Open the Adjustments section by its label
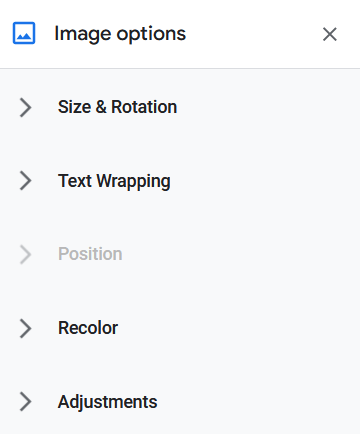Image resolution: width=360 pixels, height=434 pixels. pos(107,402)
